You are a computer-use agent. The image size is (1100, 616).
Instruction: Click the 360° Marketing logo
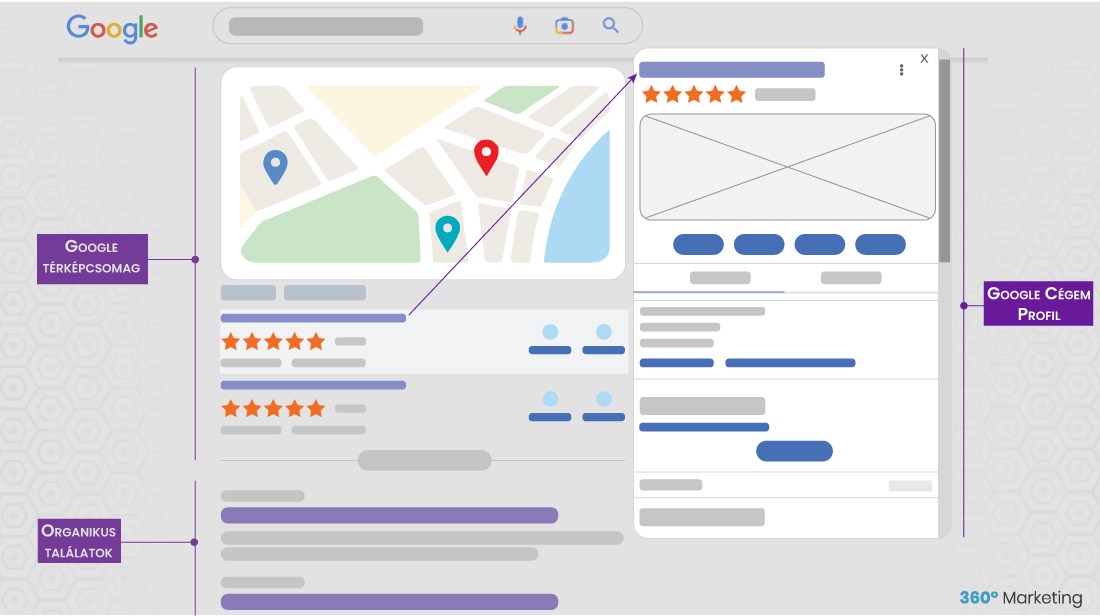[1021, 598]
